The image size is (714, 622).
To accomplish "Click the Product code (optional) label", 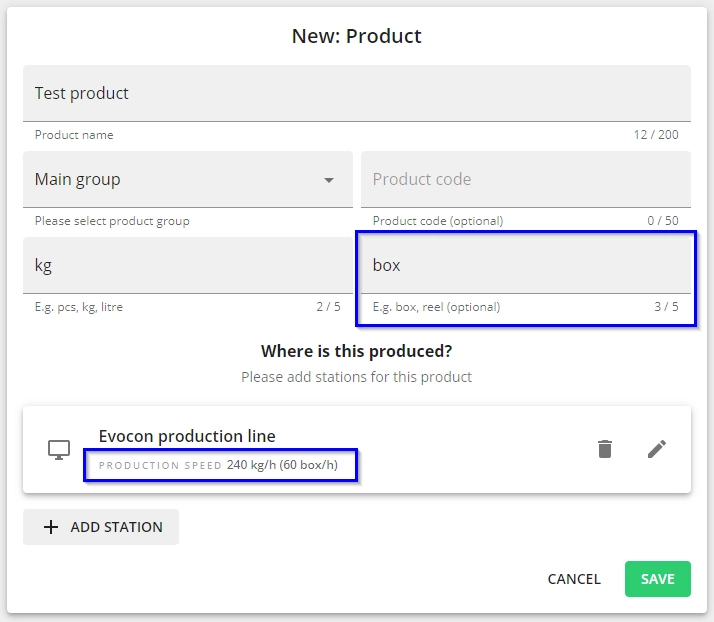I will (438, 221).
